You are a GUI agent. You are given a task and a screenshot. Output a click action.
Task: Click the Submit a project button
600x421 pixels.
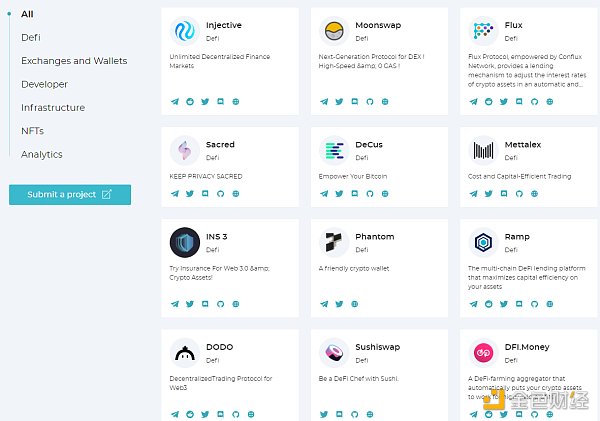(70, 194)
